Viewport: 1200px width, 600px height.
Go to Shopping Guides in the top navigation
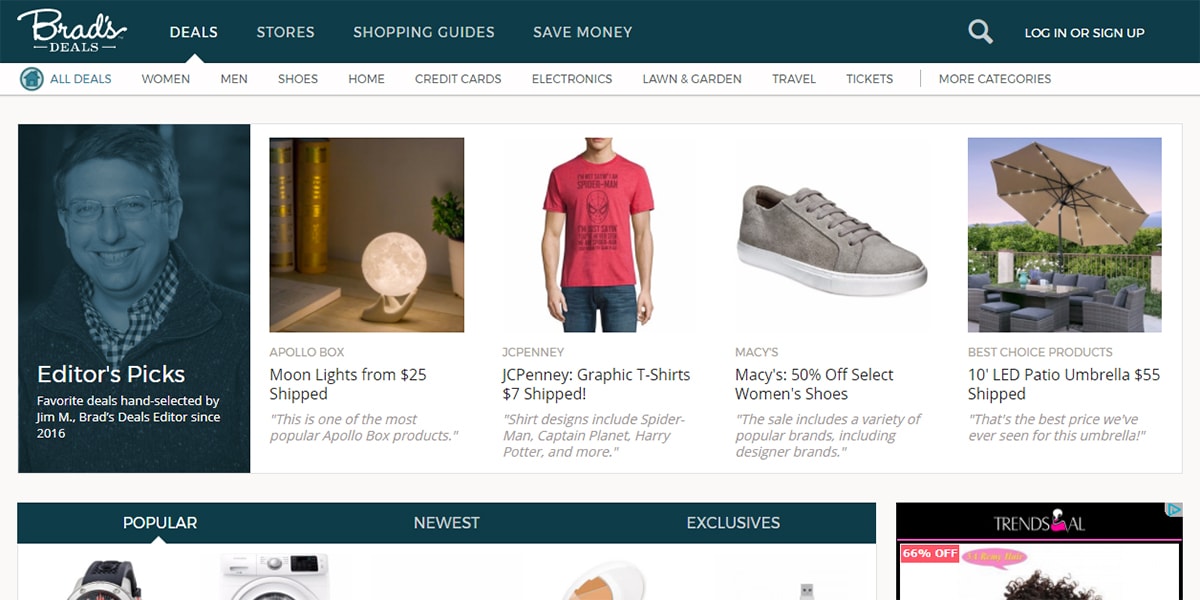pos(424,32)
